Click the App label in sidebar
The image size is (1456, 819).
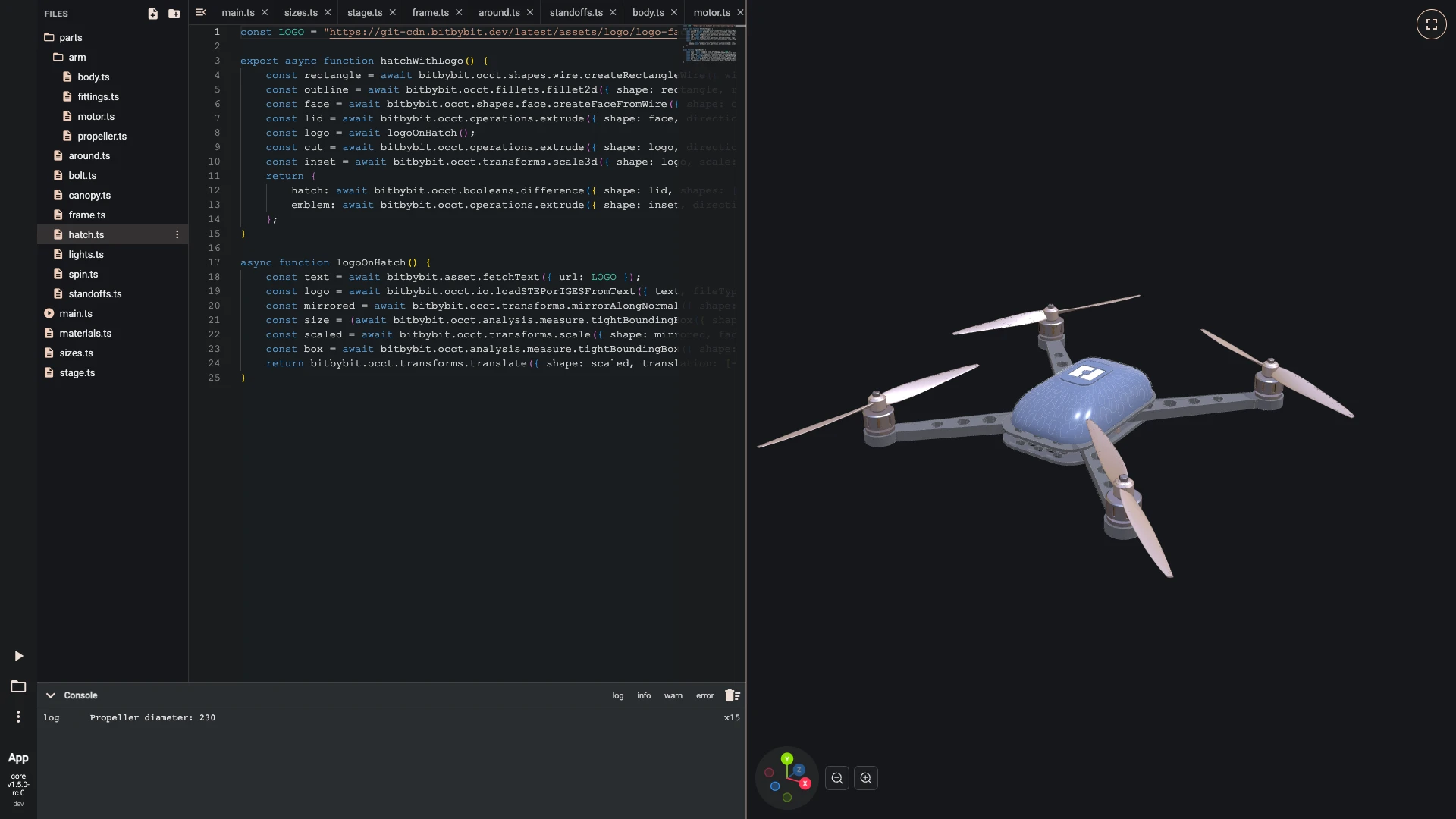(x=18, y=758)
